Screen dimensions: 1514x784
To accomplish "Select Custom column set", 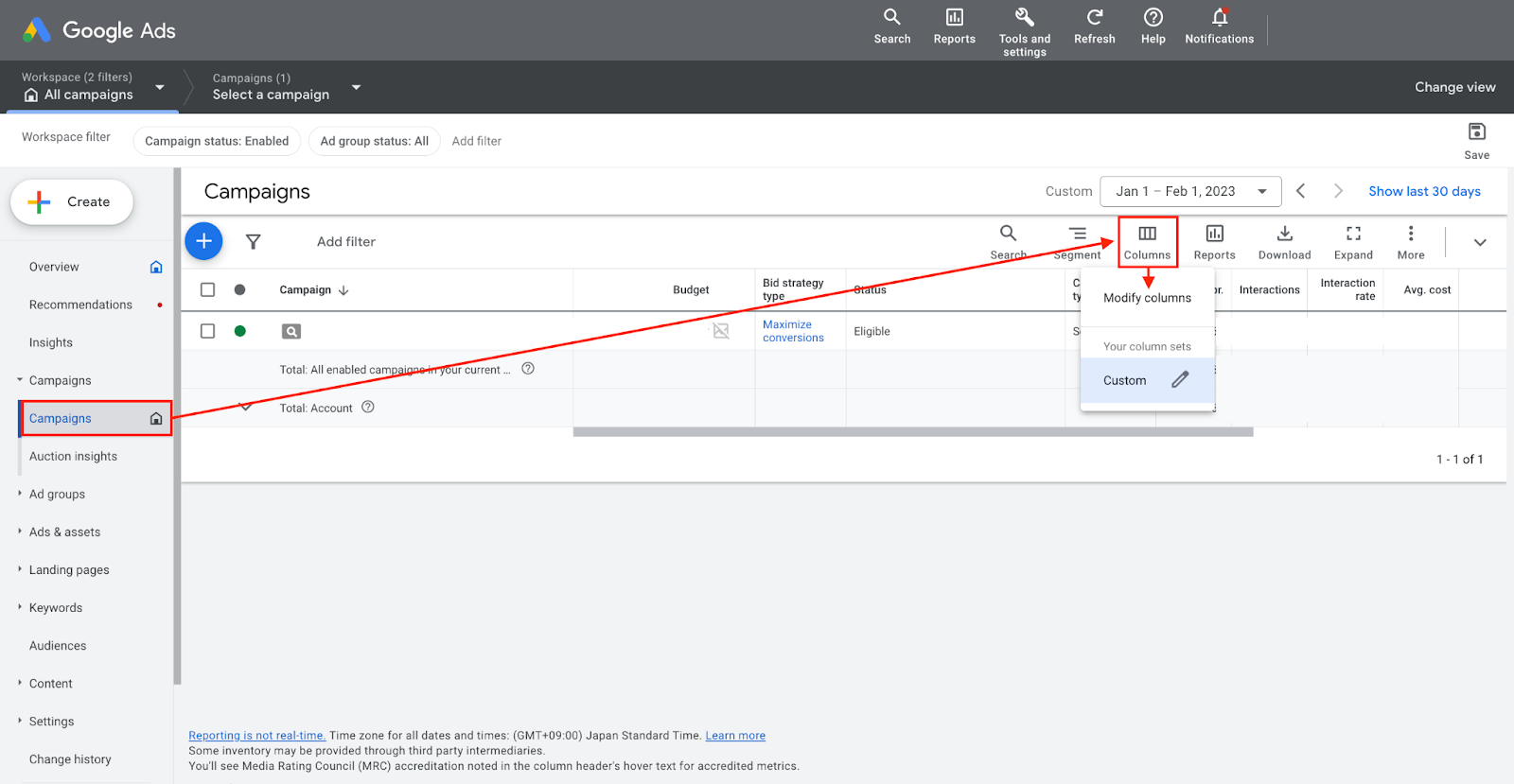I will coord(1147,380).
